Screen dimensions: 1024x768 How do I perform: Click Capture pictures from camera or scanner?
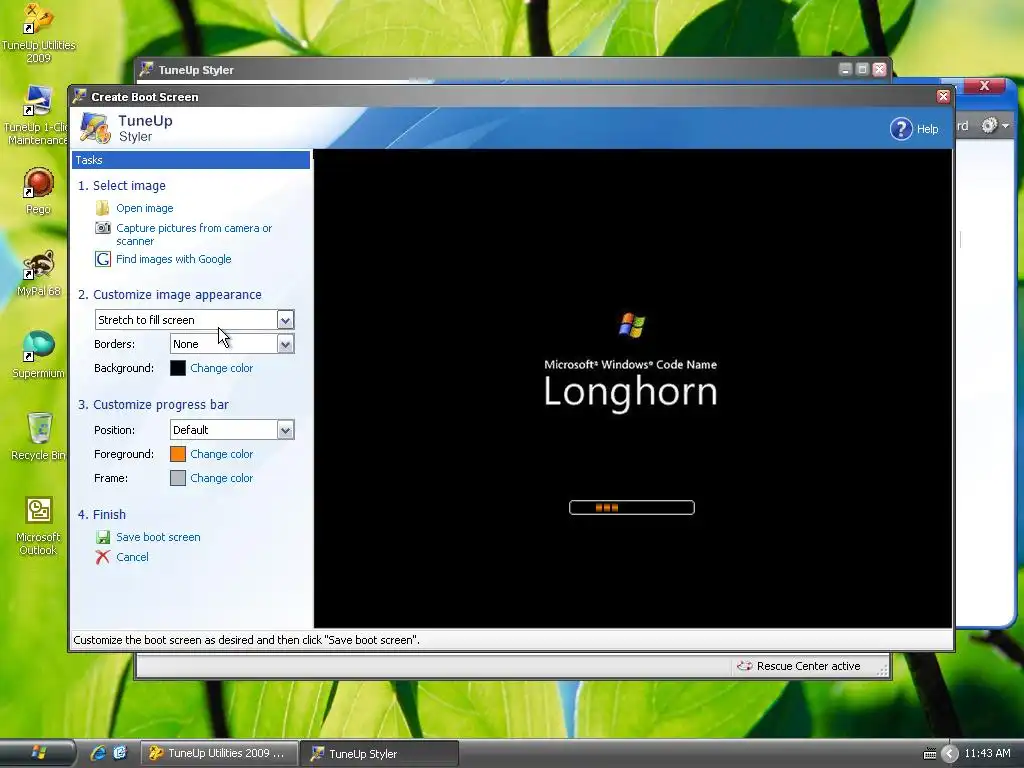click(194, 234)
